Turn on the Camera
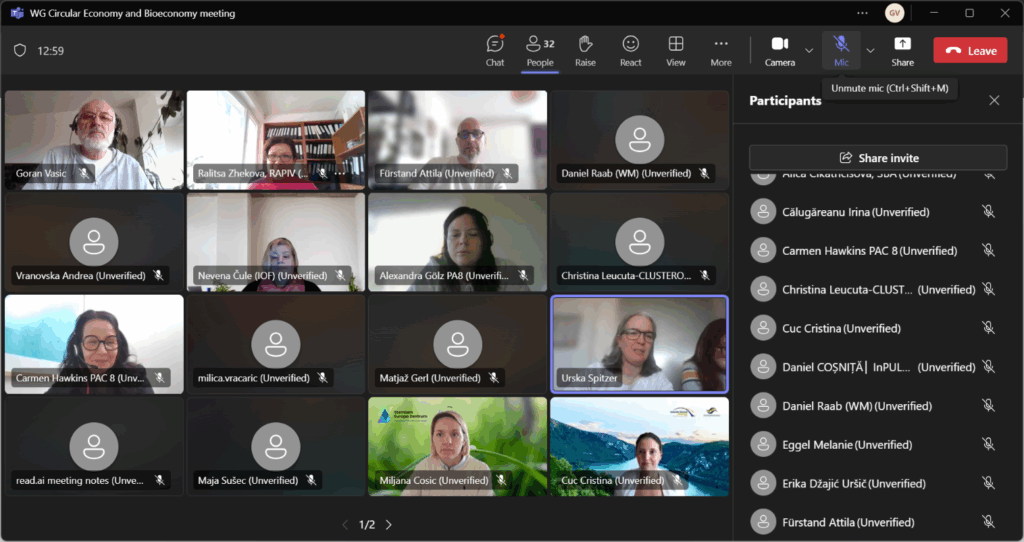This screenshot has height=542, width=1024. point(779,50)
